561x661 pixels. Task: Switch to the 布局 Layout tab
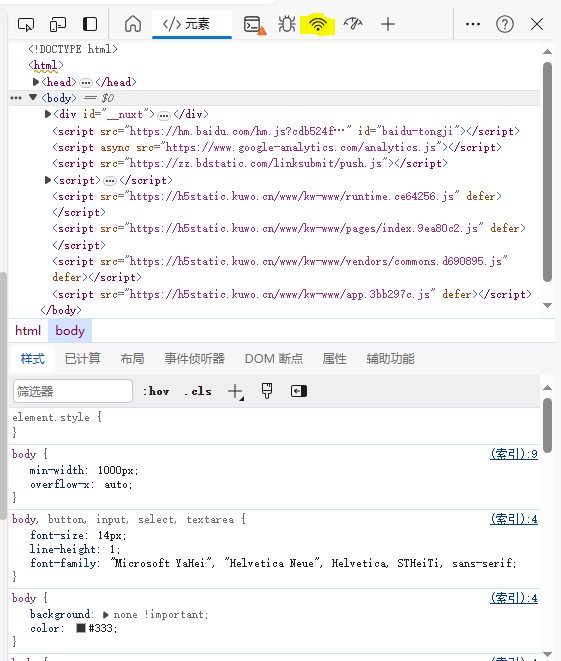[132, 359]
